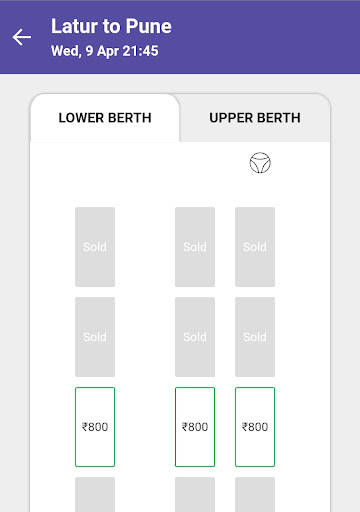Tap the second-row Sold seat in middle column
This screenshot has height=512, width=360.
point(195,337)
